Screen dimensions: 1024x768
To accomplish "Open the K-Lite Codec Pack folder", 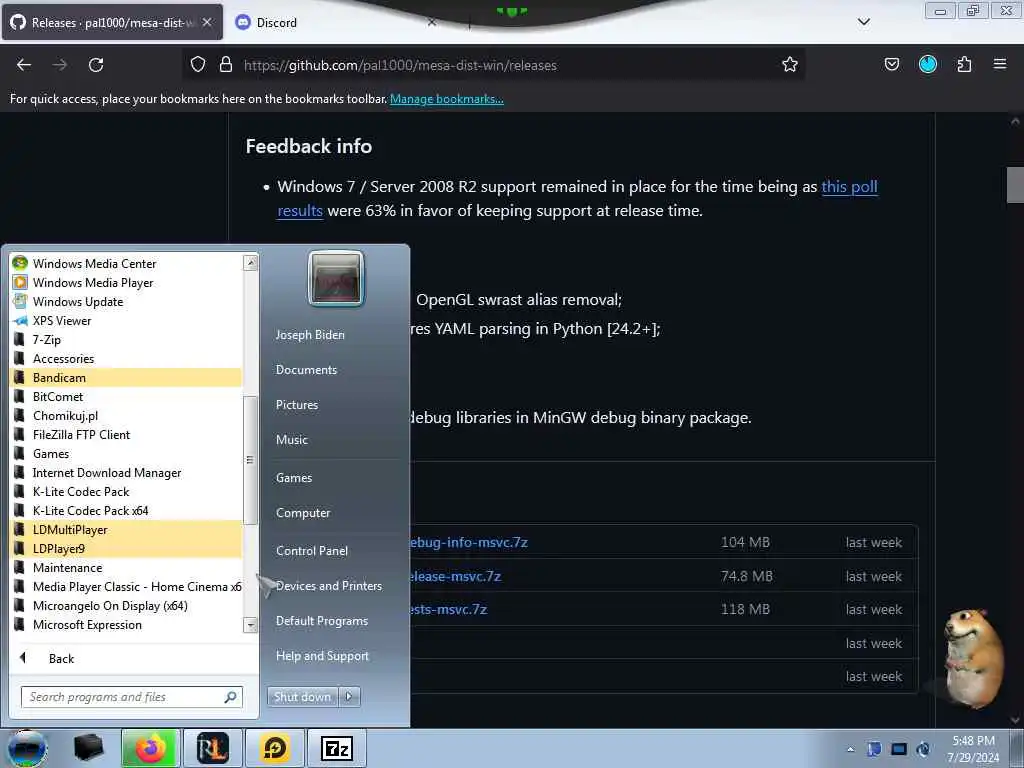I will (x=126, y=492).
